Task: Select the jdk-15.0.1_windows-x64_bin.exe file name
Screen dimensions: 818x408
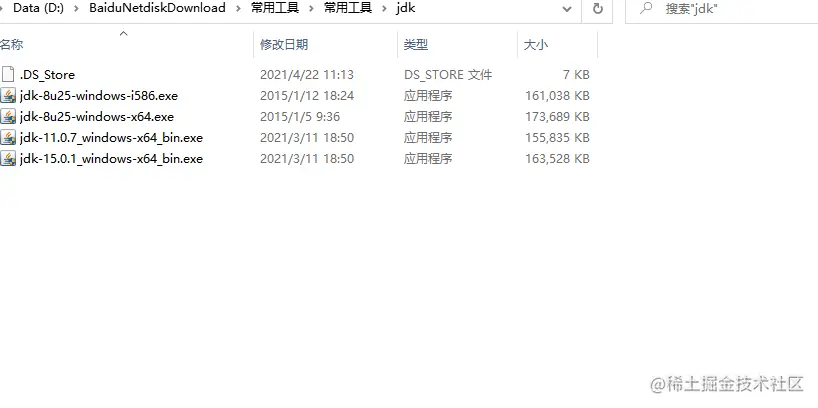Action: [x=111, y=159]
